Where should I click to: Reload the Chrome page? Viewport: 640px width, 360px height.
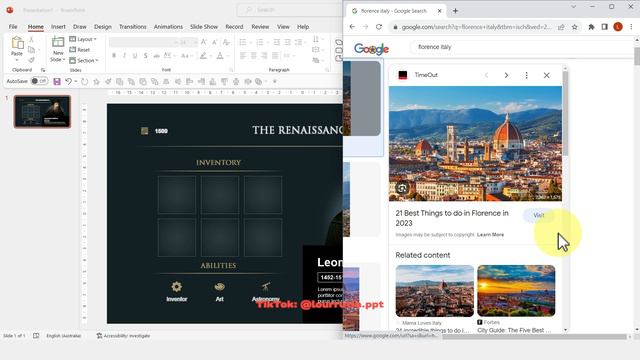click(x=379, y=27)
